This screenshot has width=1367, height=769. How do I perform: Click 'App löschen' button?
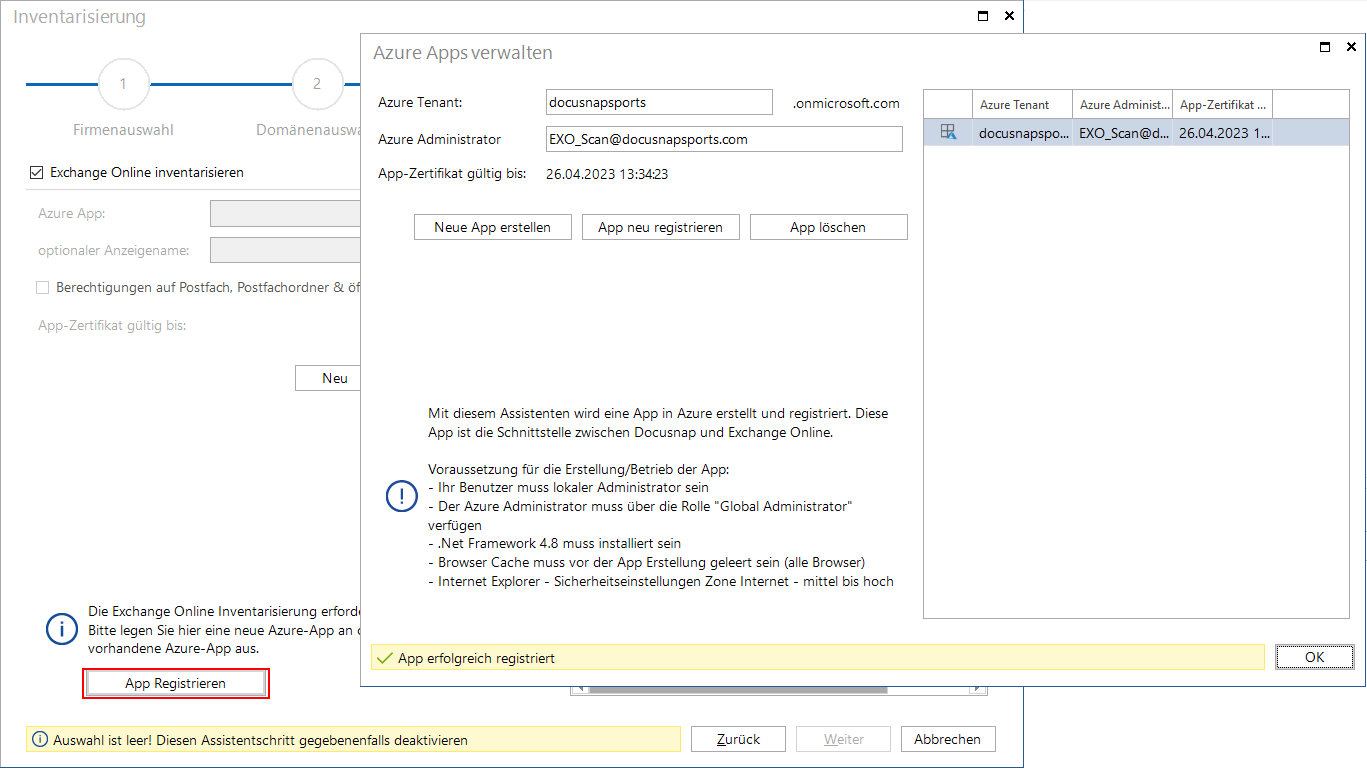(x=828, y=227)
